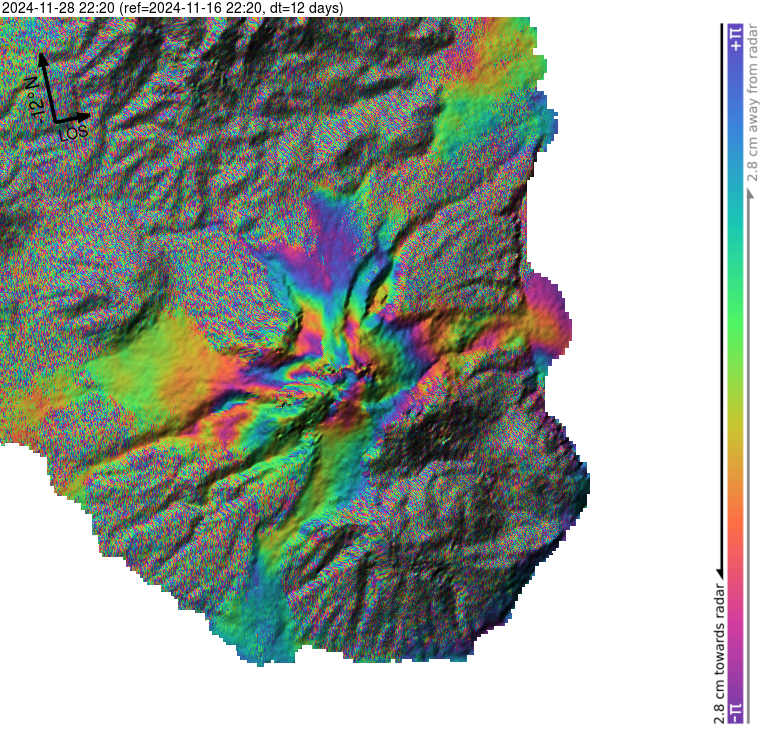Click the '2.8 cm towards radar' label

720,654
